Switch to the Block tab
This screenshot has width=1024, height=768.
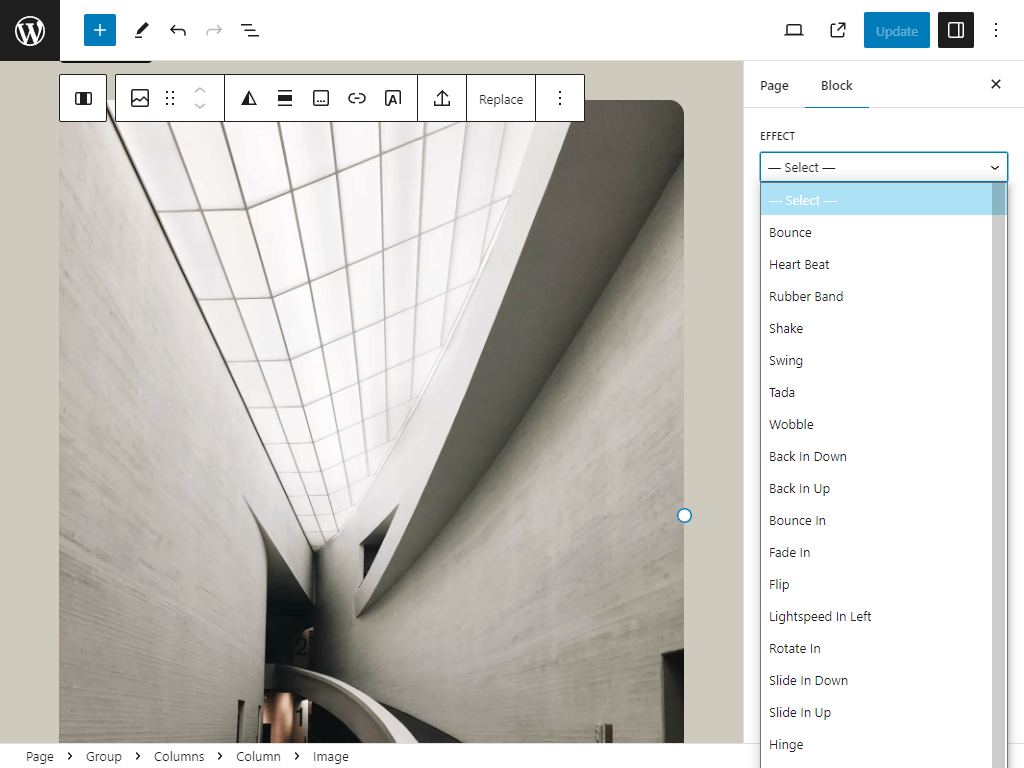tap(837, 86)
